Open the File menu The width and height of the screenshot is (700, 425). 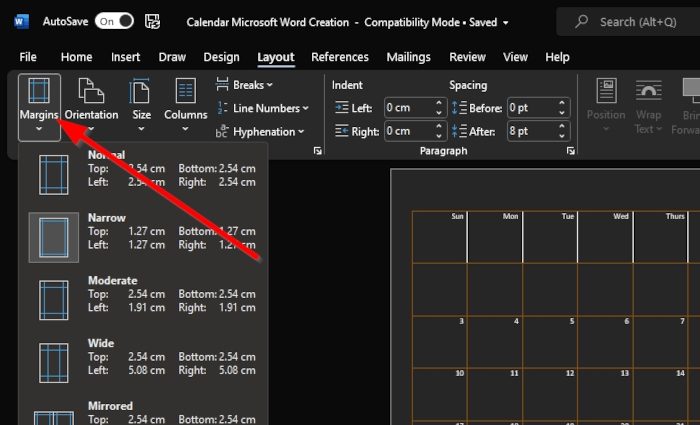click(28, 57)
